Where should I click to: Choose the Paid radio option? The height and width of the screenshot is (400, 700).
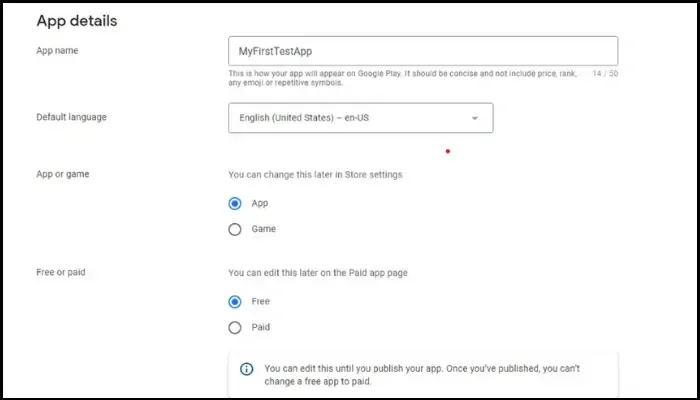pos(235,328)
